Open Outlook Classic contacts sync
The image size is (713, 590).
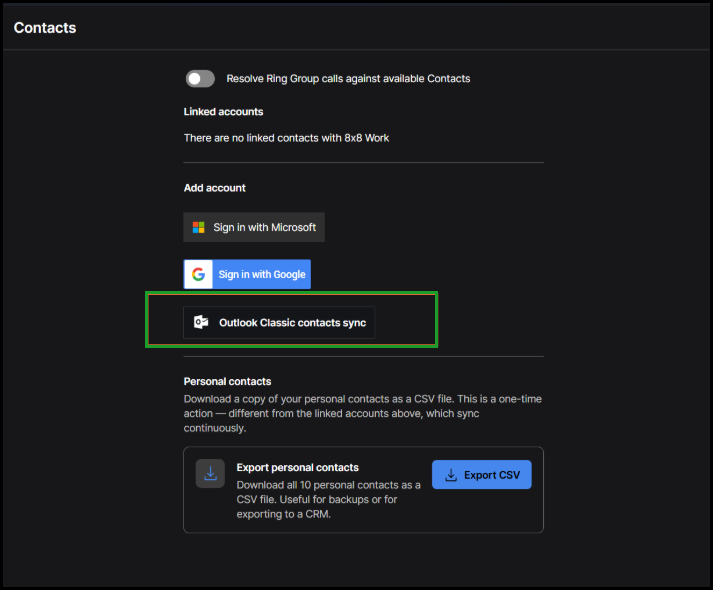[279, 323]
